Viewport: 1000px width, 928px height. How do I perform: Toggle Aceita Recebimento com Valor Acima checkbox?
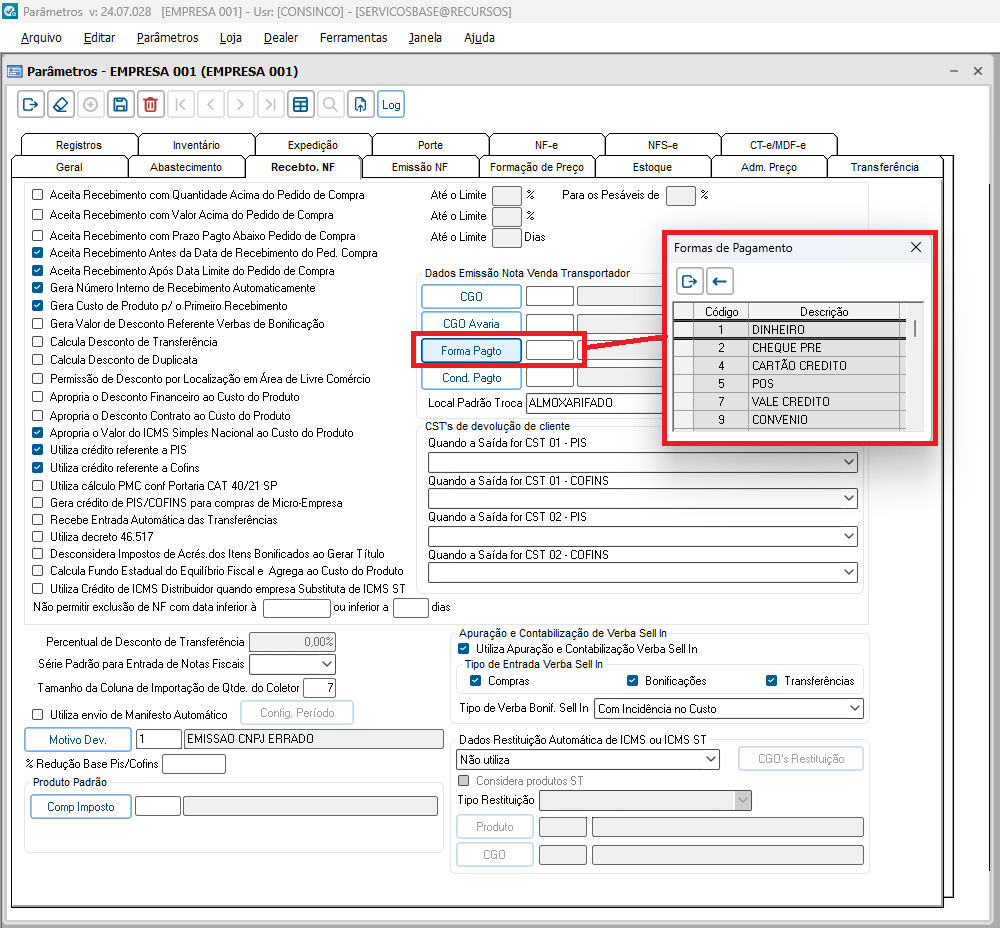(x=38, y=215)
